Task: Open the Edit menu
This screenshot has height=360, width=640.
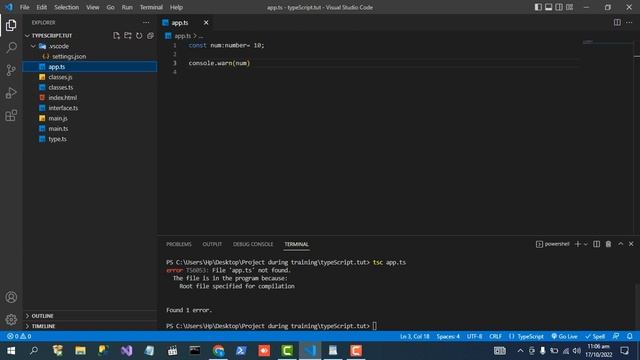Action: [42, 7]
